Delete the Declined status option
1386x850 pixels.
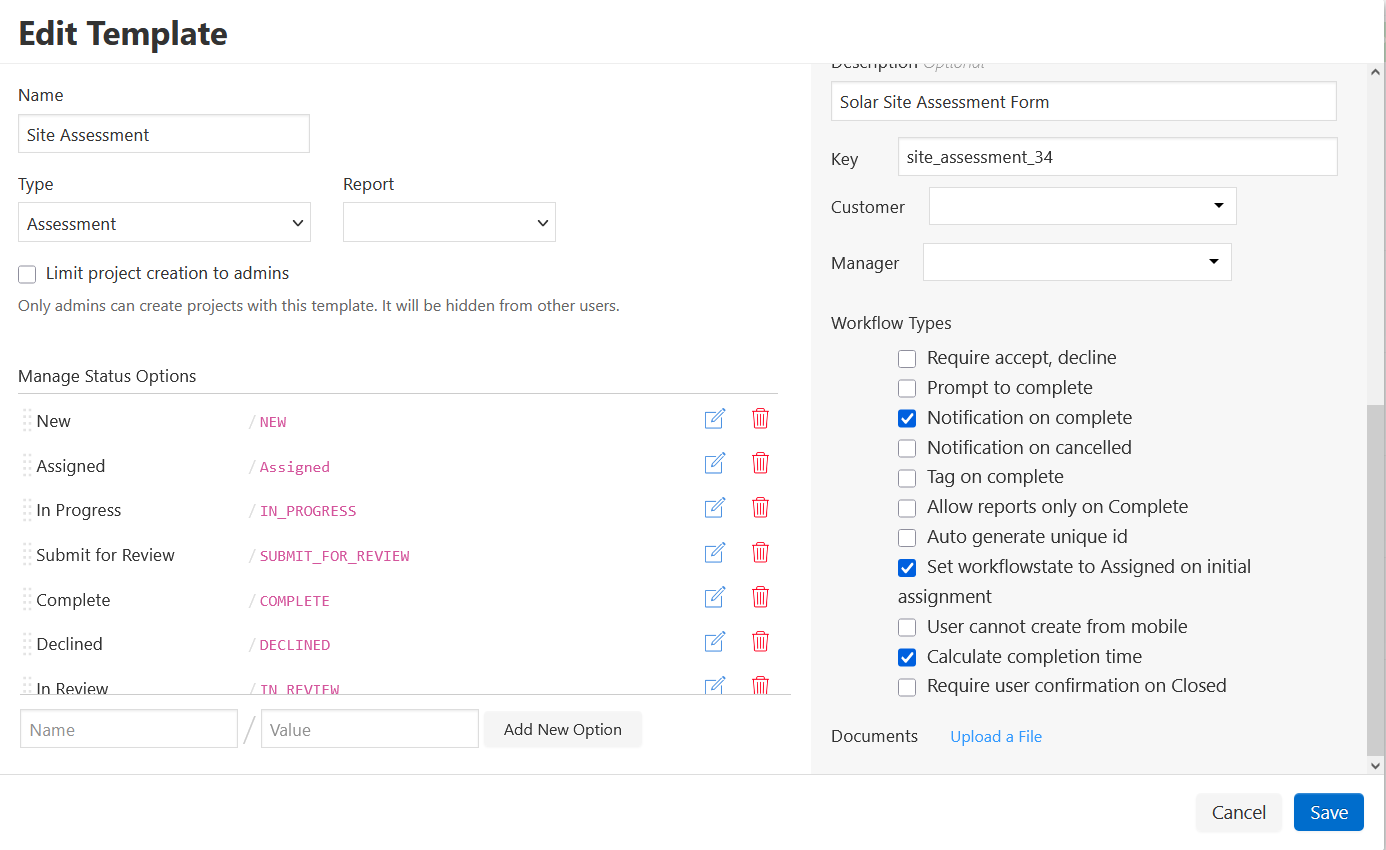click(x=760, y=641)
